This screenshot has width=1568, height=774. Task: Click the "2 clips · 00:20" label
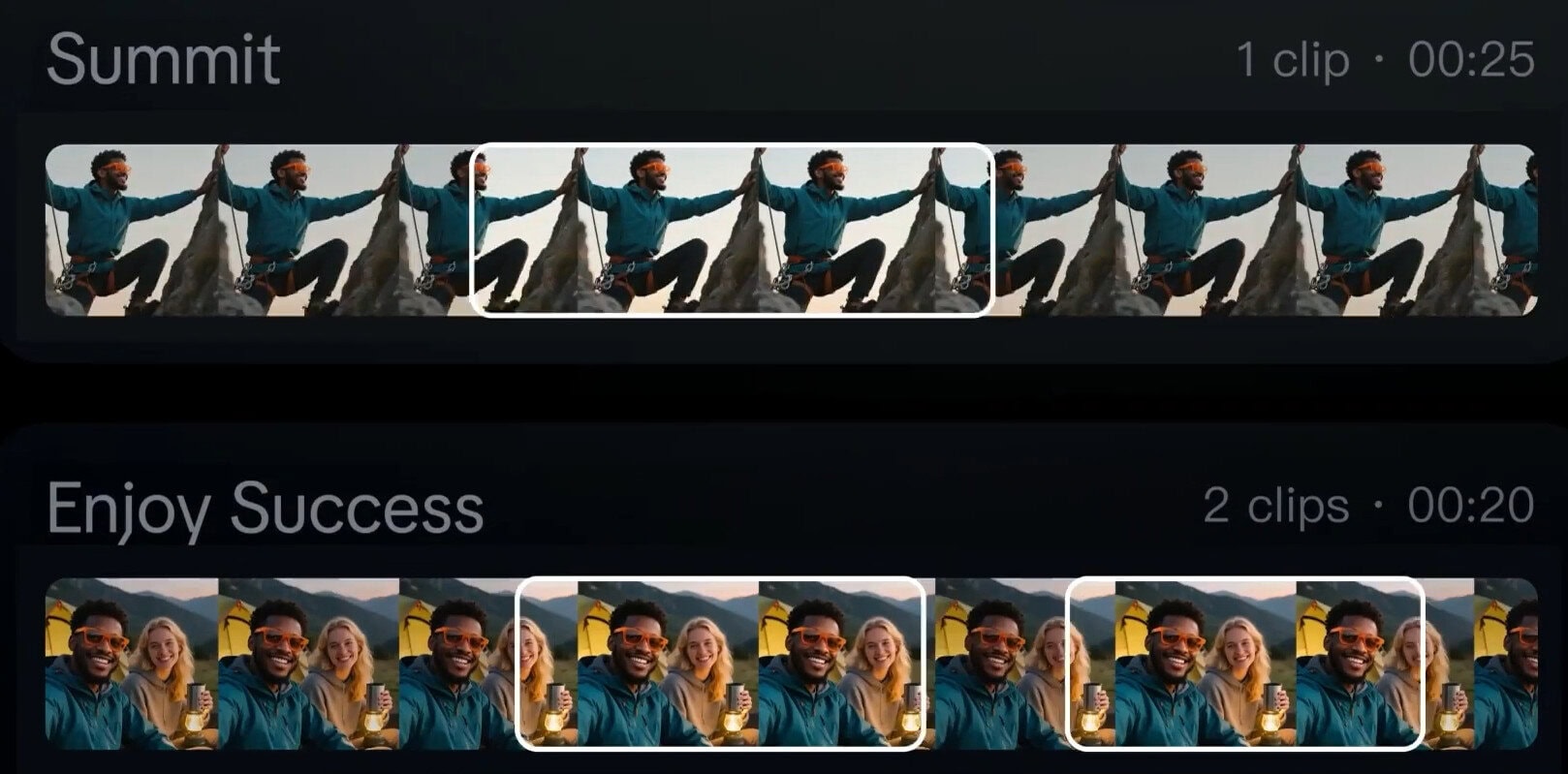[x=1367, y=506]
